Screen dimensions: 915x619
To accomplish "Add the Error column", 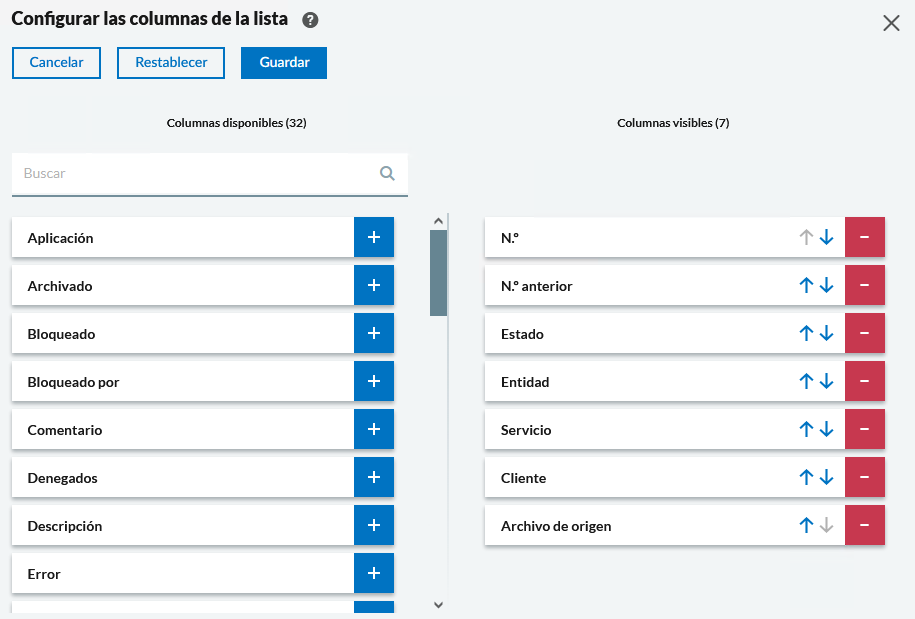I will [x=373, y=574].
